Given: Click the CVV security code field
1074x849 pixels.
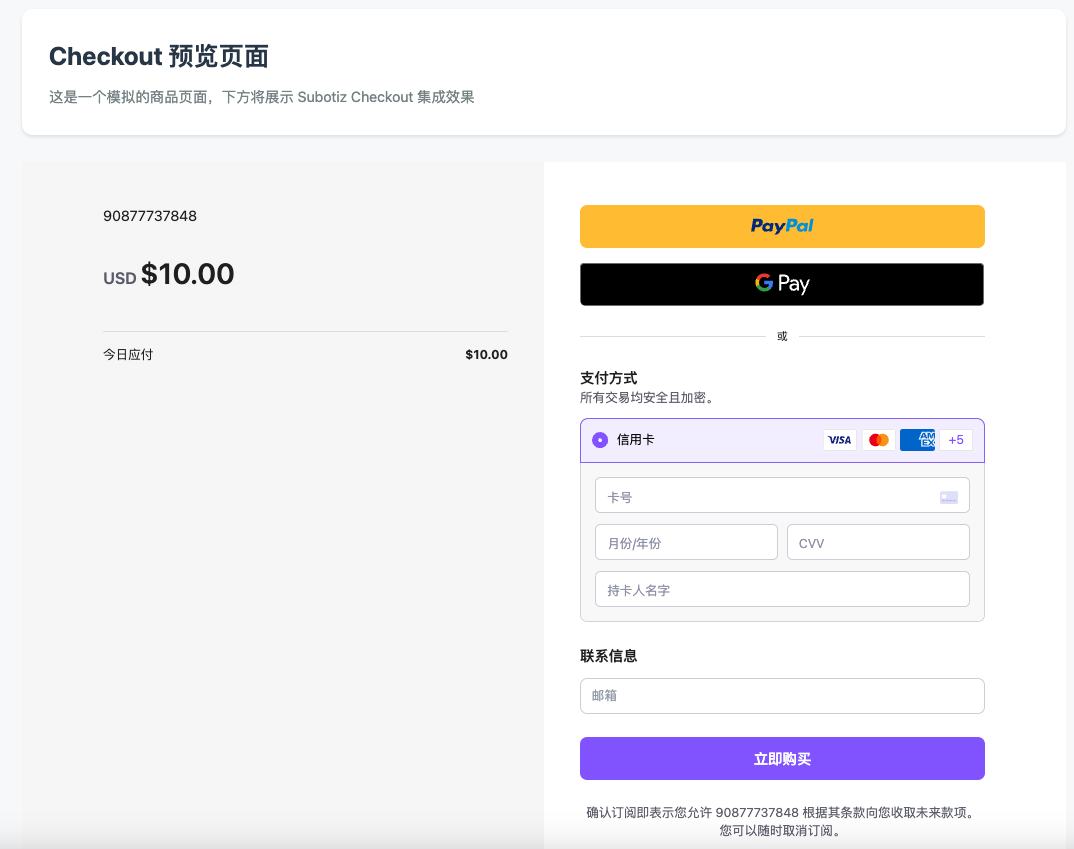Looking at the screenshot, I should click(x=878, y=543).
